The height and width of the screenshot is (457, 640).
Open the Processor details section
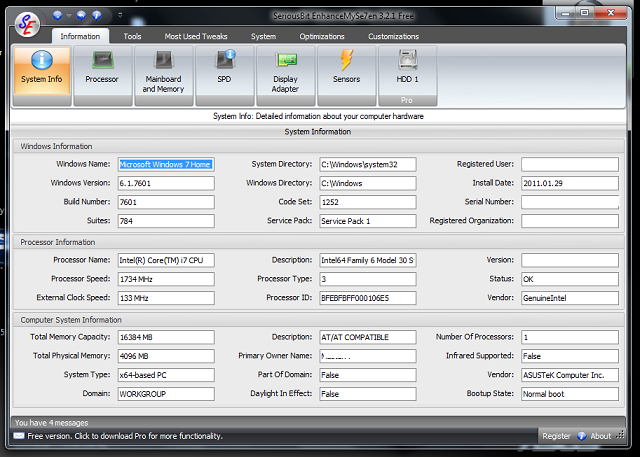pos(102,76)
